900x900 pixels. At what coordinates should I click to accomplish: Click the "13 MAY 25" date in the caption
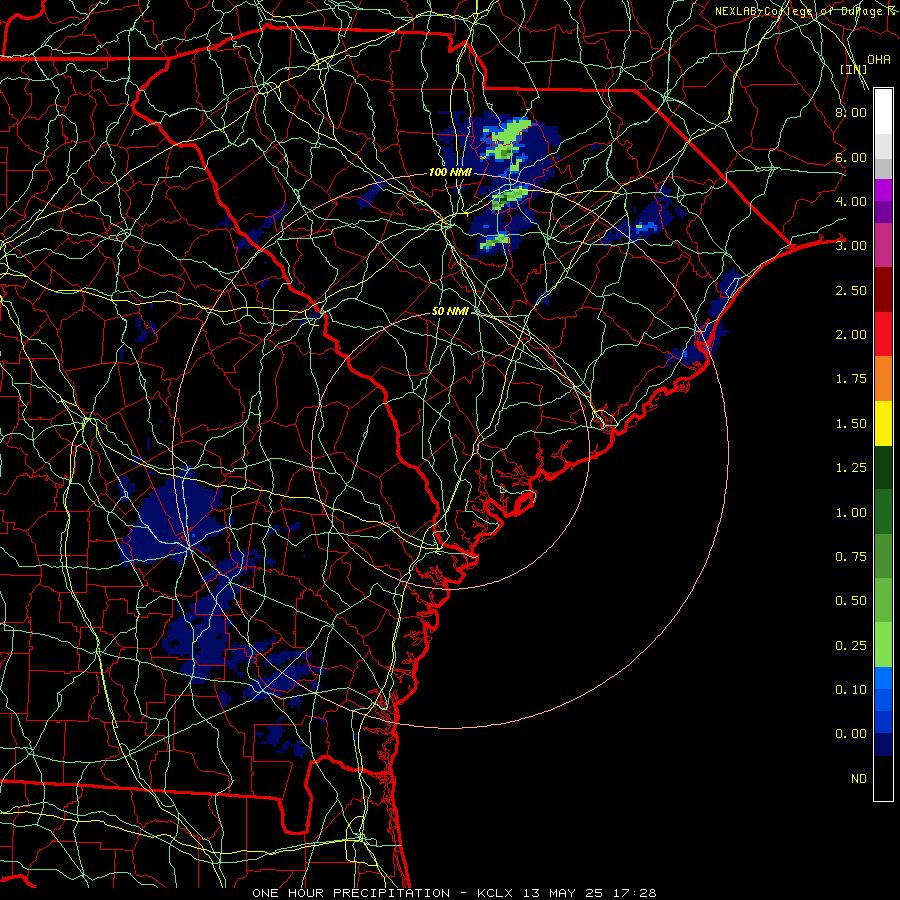pyautogui.click(x=562, y=893)
